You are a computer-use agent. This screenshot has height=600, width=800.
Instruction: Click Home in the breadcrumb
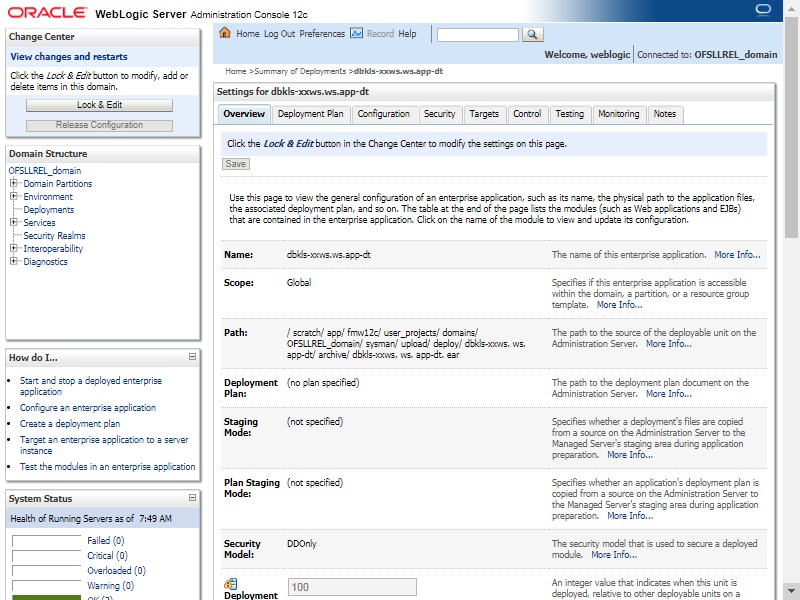[236, 71]
